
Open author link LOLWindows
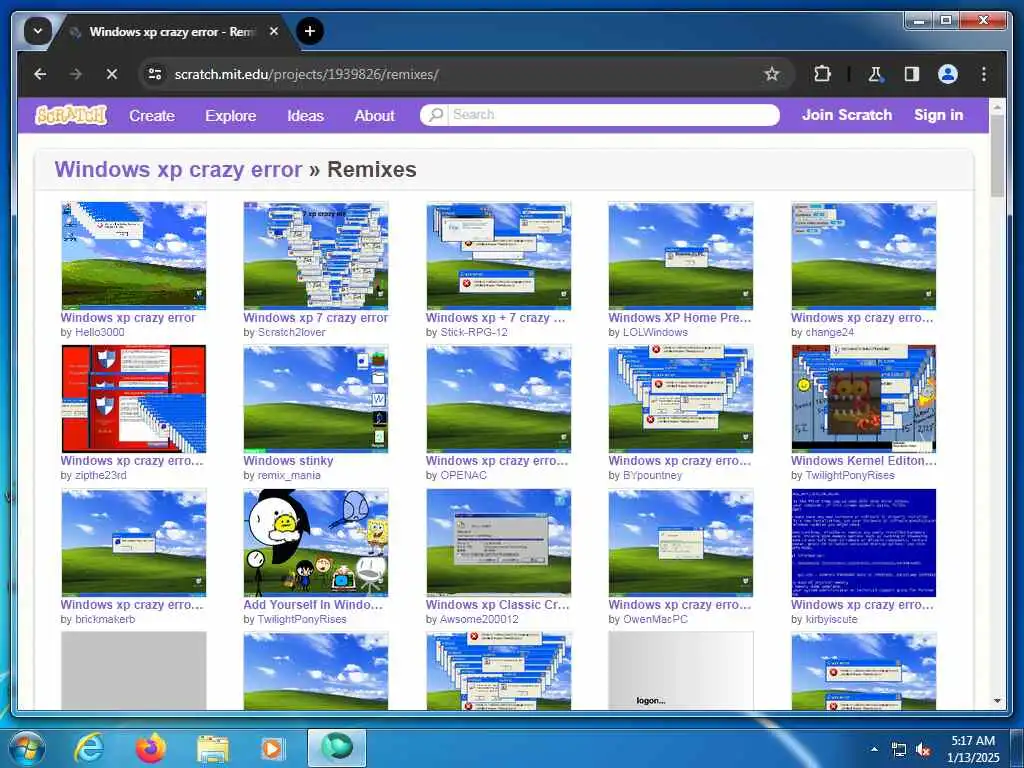click(655, 332)
